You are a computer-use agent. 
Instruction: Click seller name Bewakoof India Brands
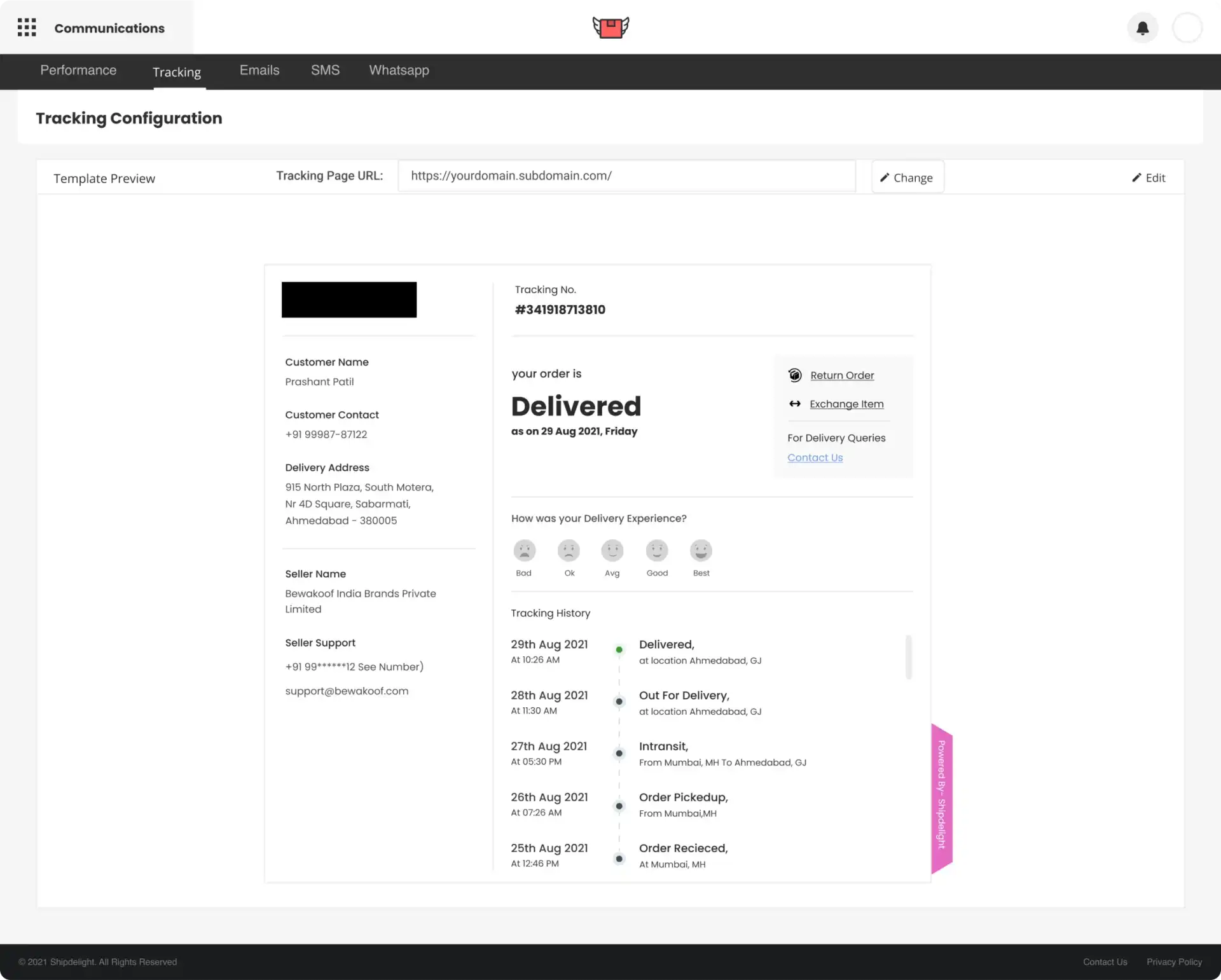pos(361,601)
